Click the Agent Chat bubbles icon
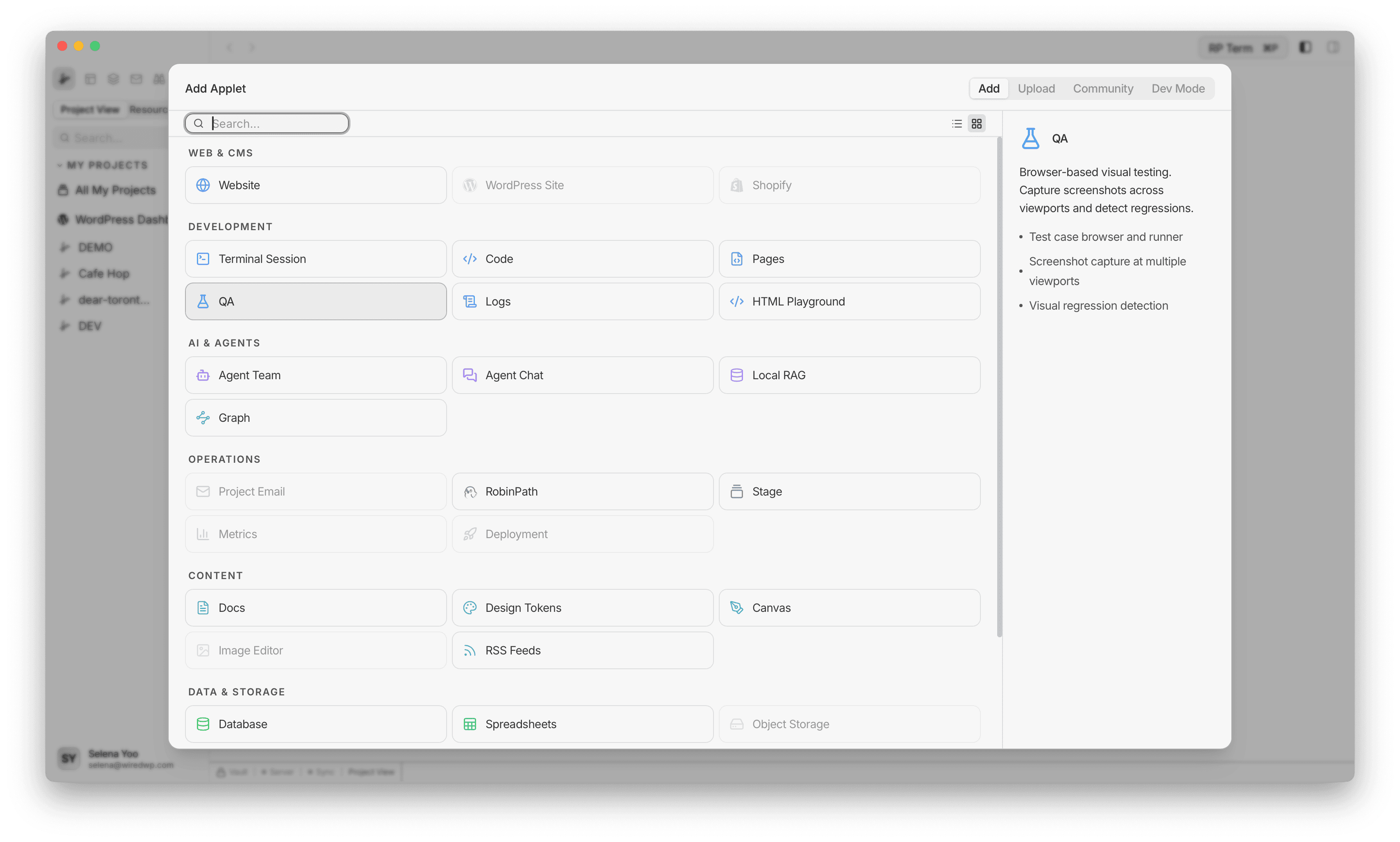This screenshot has height=842, width=1400. point(470,375)
